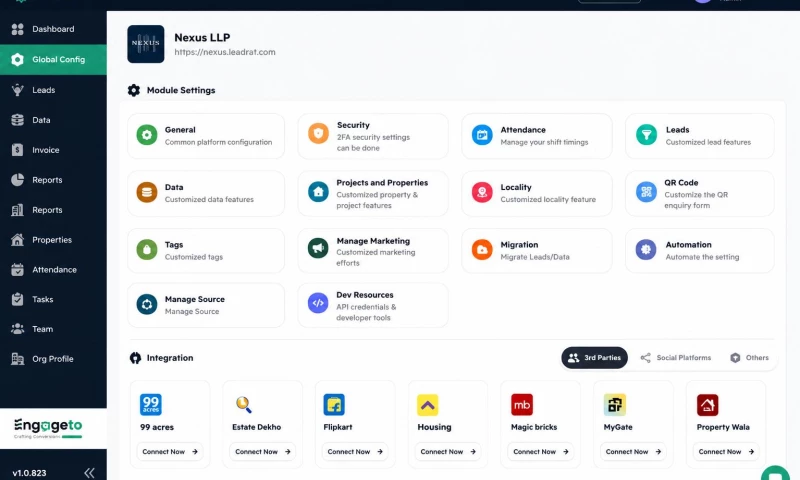Screen dimensions: 800x480
Task: Open Leads module funnel icon
Action: click(x=646, y=135)
